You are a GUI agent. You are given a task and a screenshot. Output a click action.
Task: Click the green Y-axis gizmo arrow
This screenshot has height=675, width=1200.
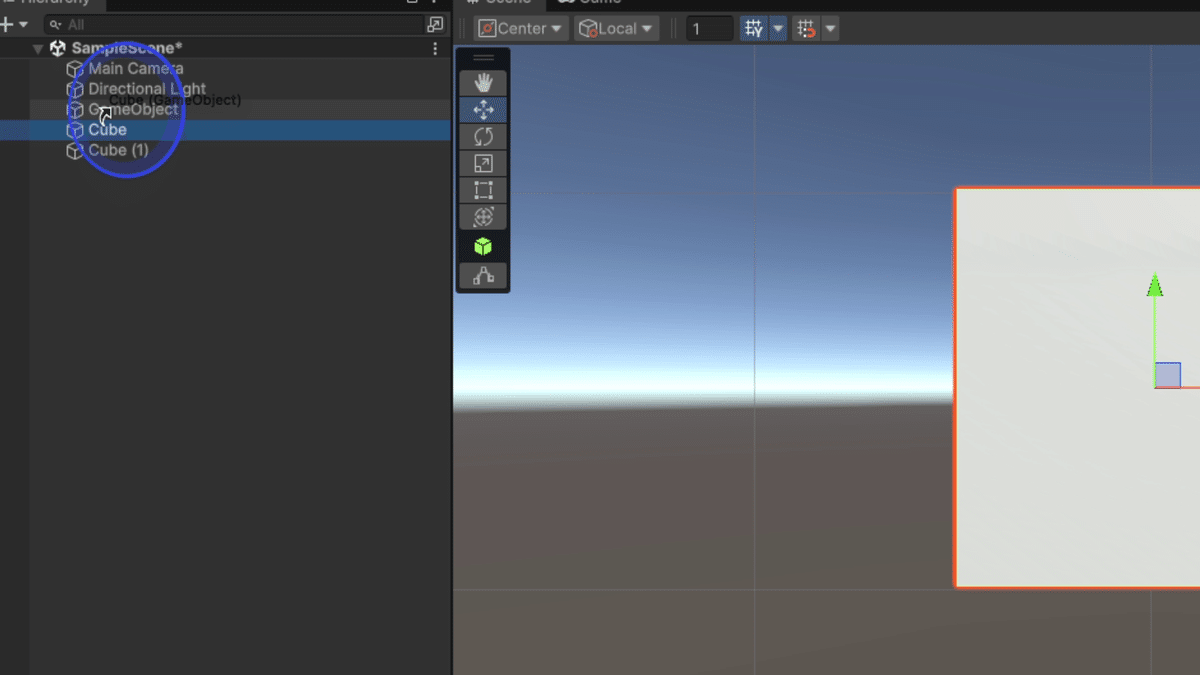coord(1155,286)
